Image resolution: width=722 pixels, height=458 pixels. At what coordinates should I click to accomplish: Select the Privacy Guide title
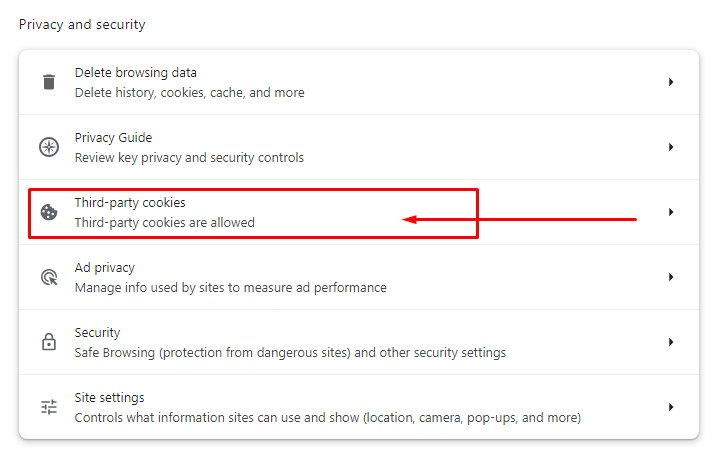[113, 138]
